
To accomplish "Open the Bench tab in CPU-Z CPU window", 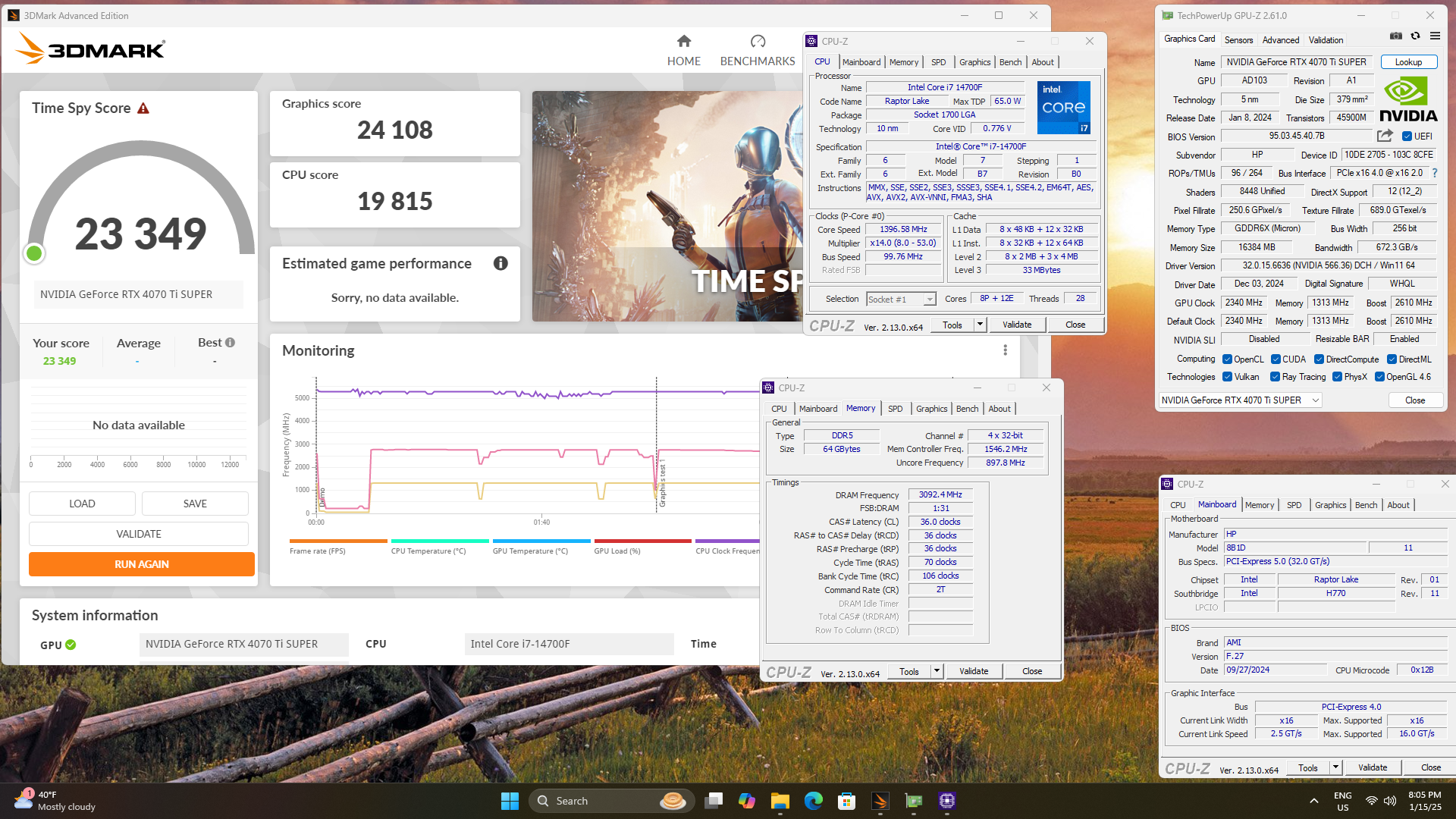I will [x=1010, y=62].
